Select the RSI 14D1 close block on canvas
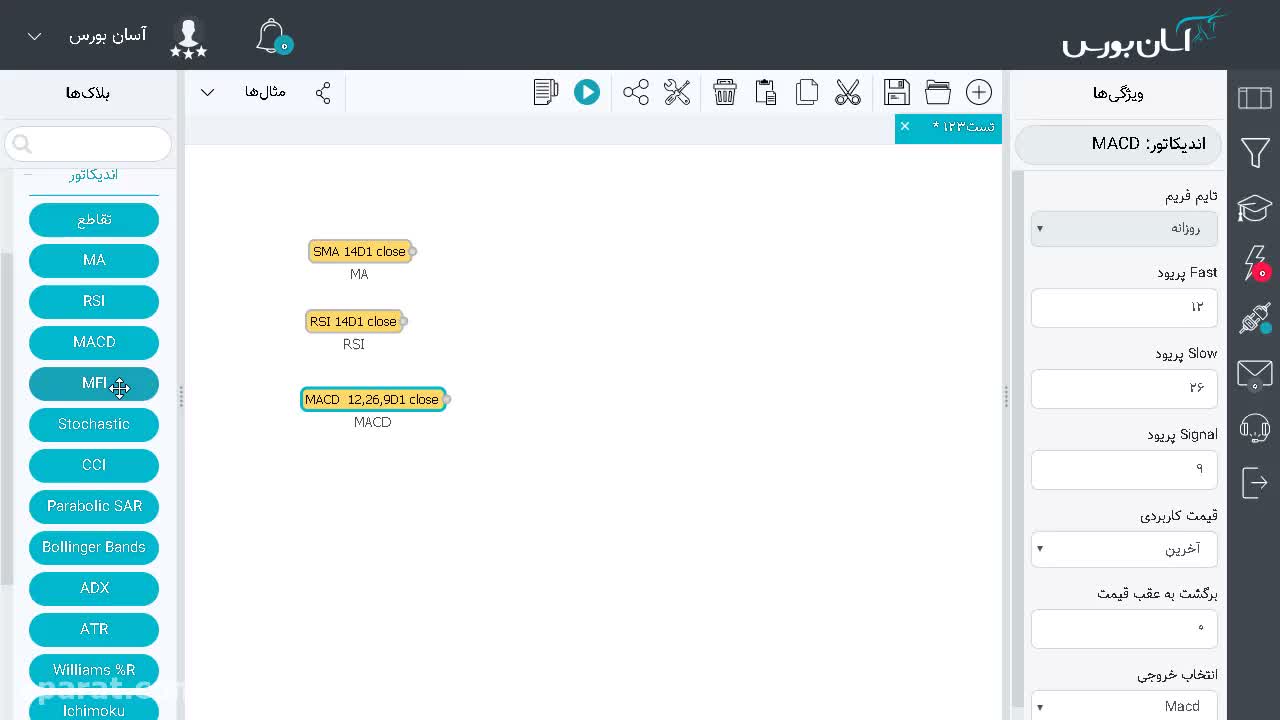The image size is (1280, 720). (x=354, y=321)
